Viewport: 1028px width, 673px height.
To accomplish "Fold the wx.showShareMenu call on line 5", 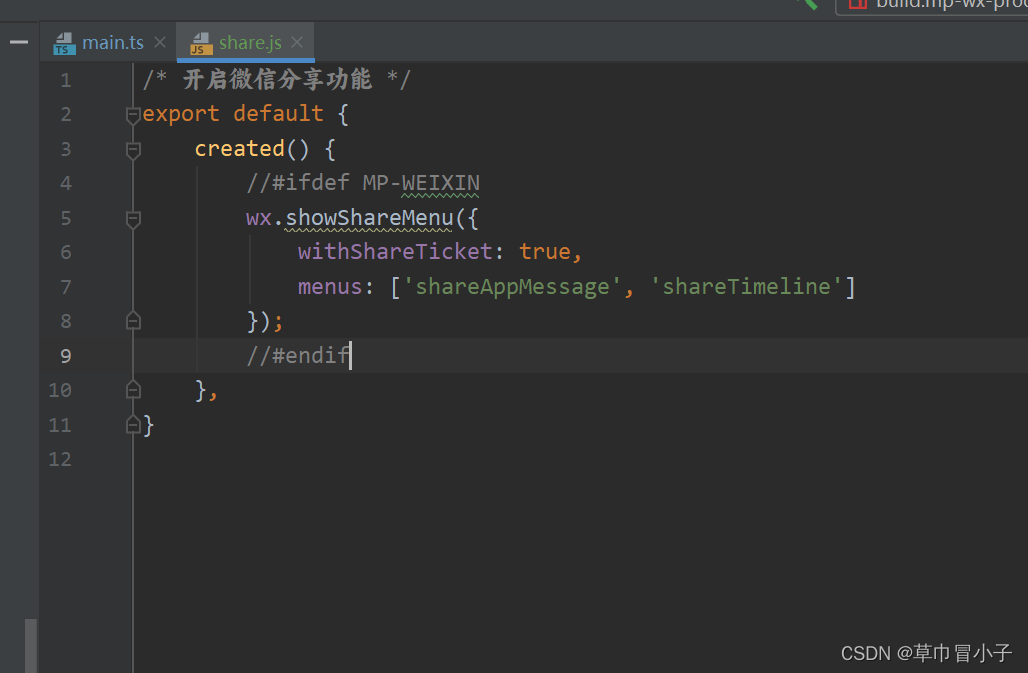I will pyautogui.click(x=132, y=220).
